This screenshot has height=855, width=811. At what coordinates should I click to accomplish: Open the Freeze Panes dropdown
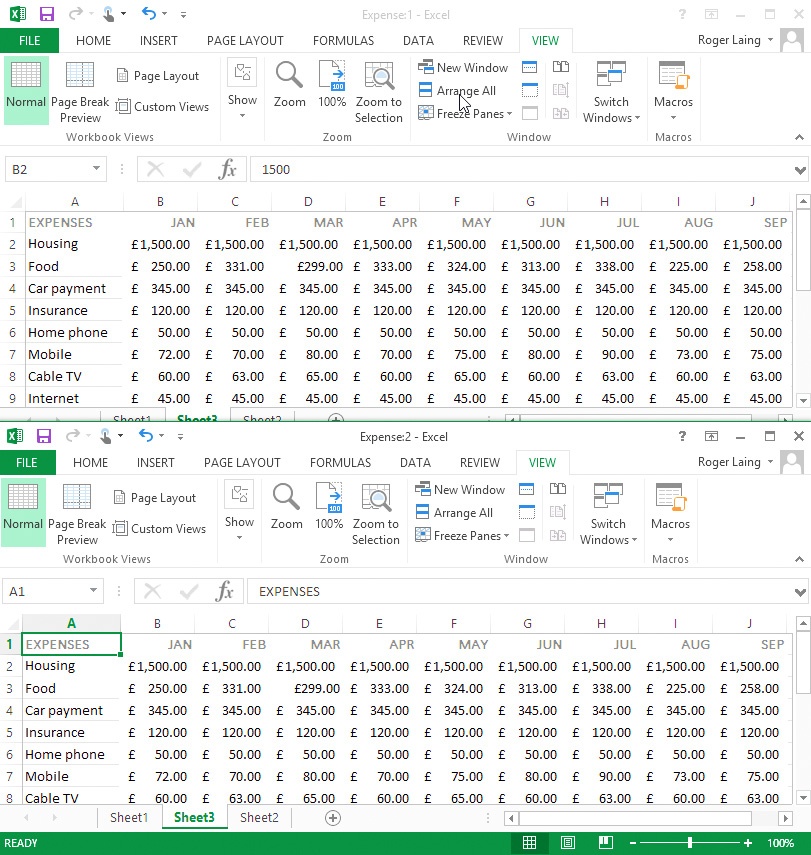465,113
